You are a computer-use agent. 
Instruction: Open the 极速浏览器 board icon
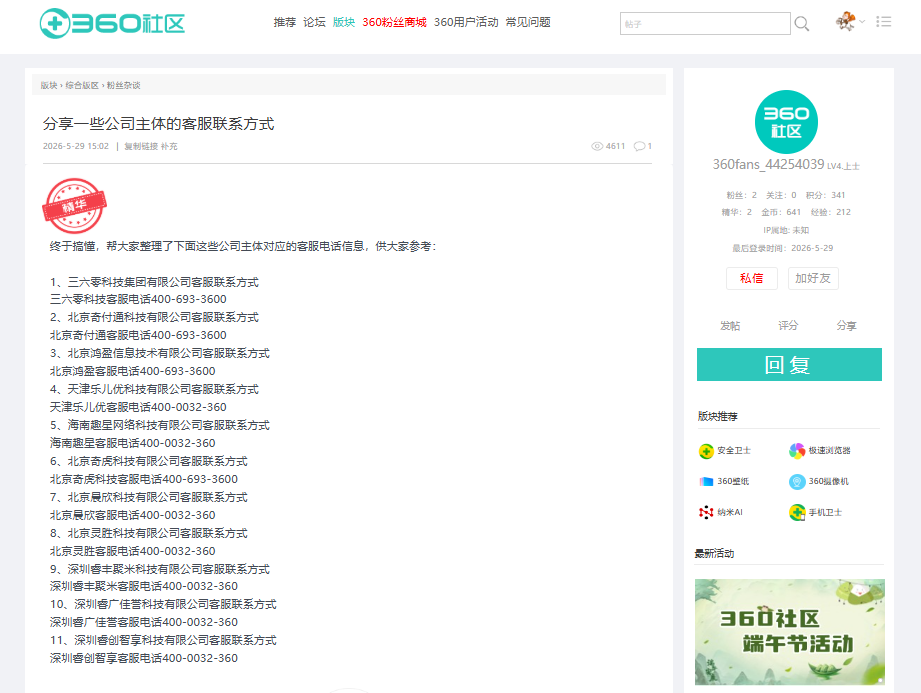pos(797,450)
